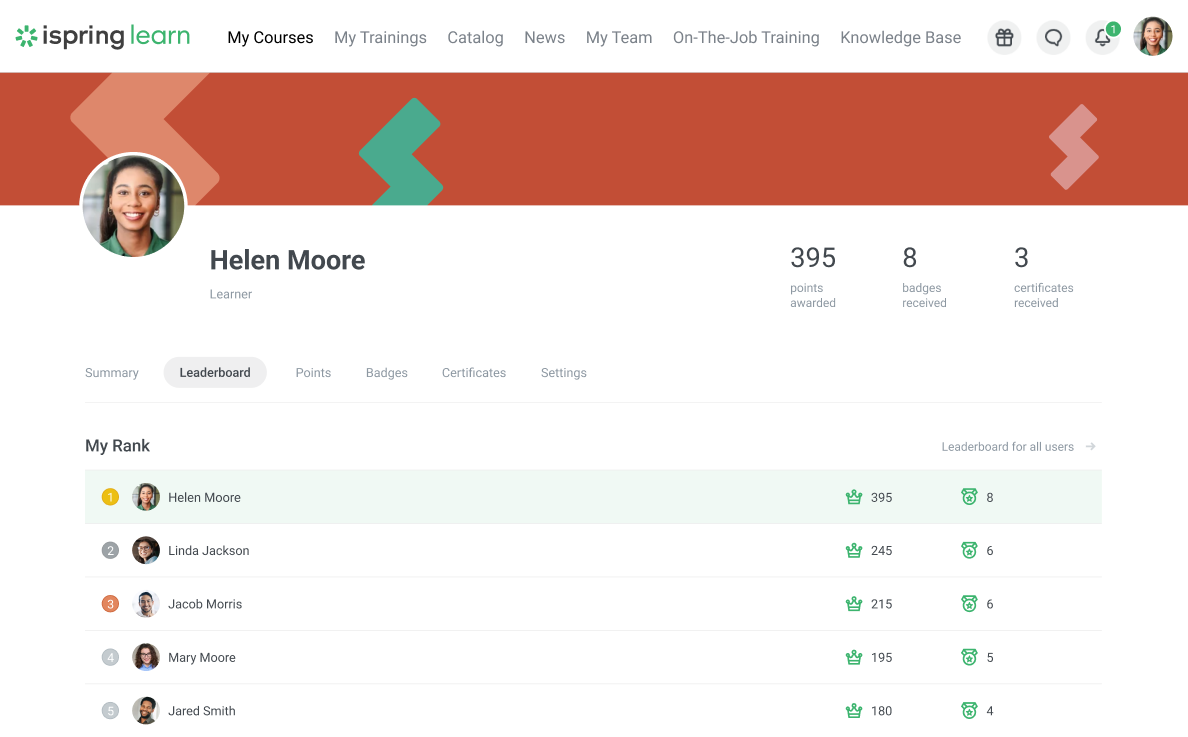Click the crown icon in Jared Smith's row
1188x737 pixels.
pyautogui.click(x=853, y=710)
